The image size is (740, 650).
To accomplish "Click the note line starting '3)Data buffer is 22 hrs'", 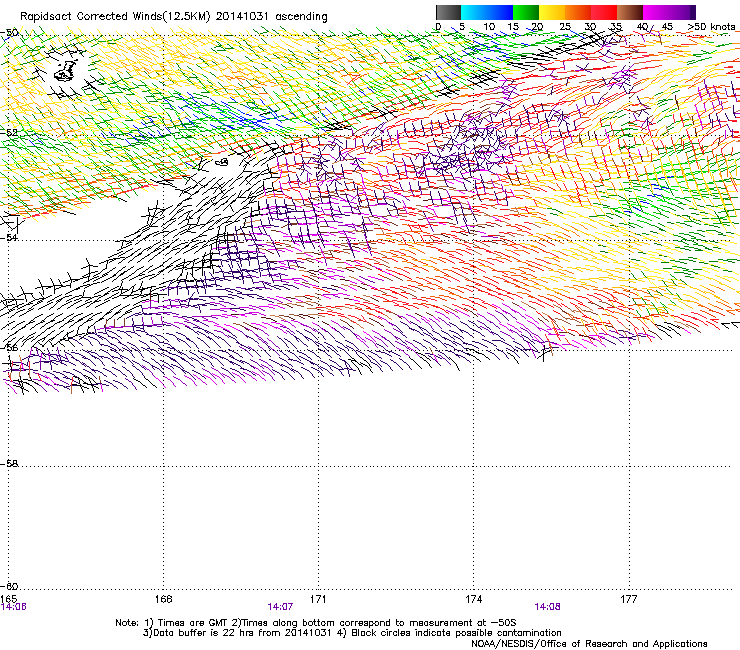I will coord(352,633).
